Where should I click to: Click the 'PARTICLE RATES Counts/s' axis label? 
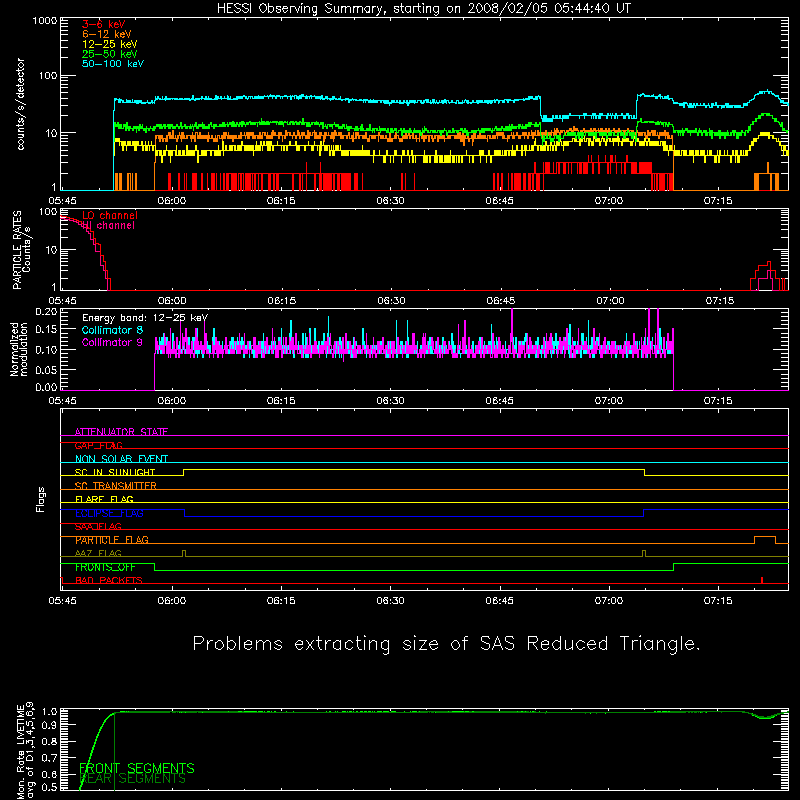click(x=21, y=250)
